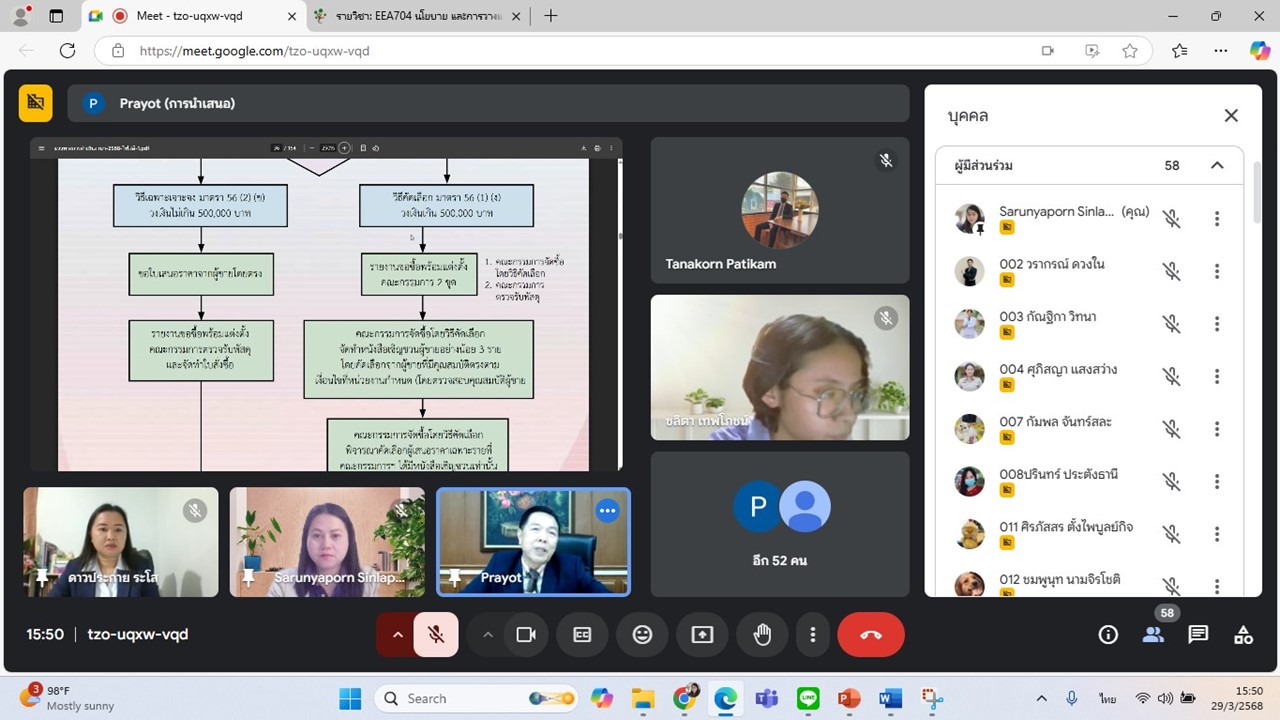Leave the call with red hang-up button
1280x720 pixels.
click(871, 634)
